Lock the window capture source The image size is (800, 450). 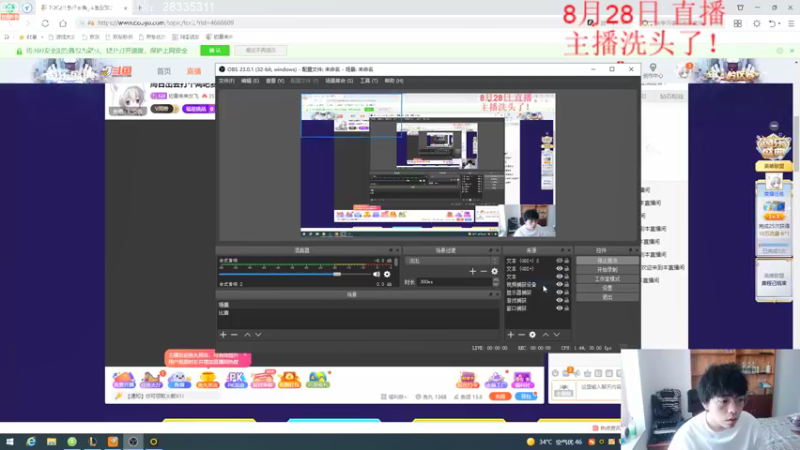click(x=566, y=308)
